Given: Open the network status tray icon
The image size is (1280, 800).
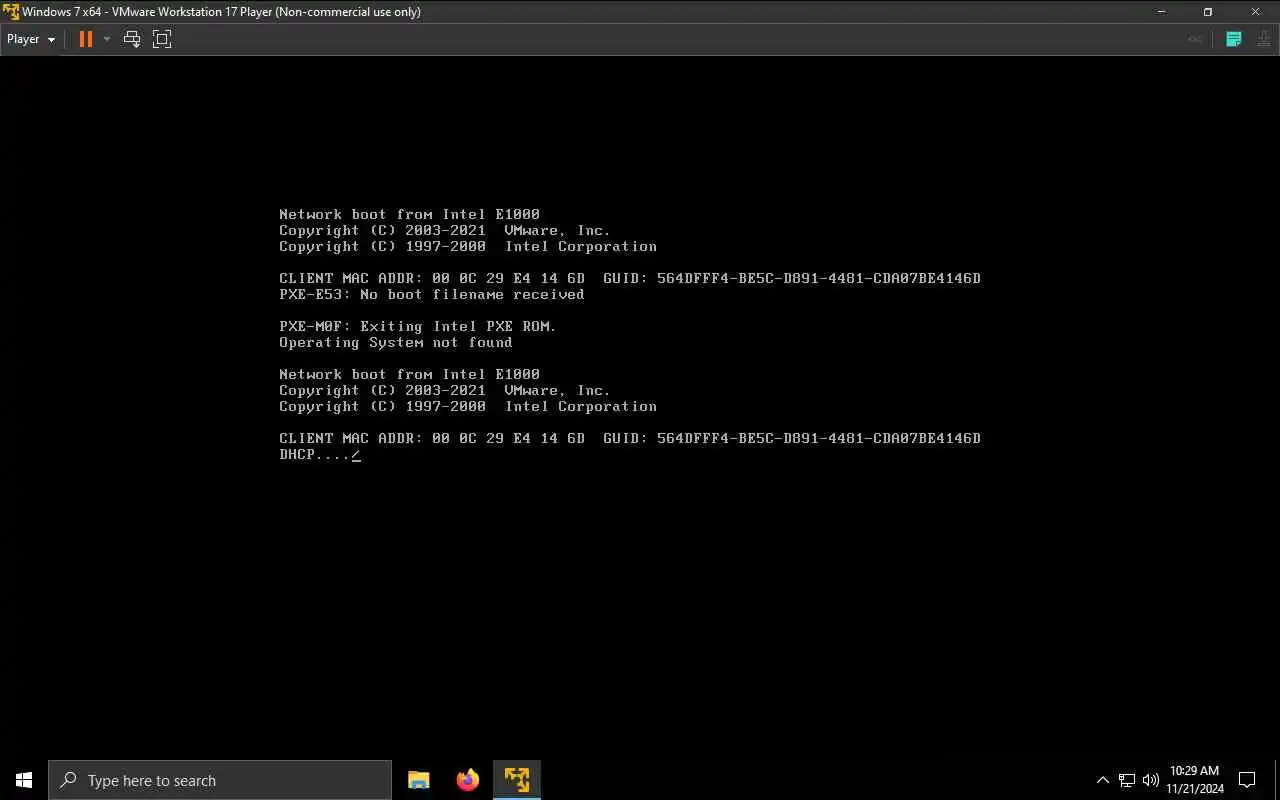Looking at the screenshot, I should coord(1127,780).
